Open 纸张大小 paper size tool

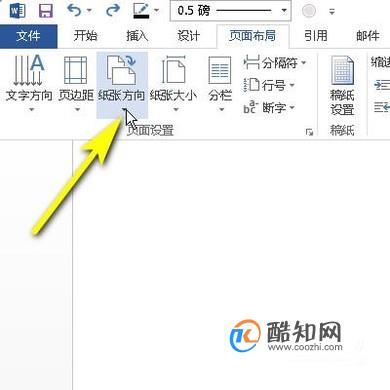[x=173, y=83]
